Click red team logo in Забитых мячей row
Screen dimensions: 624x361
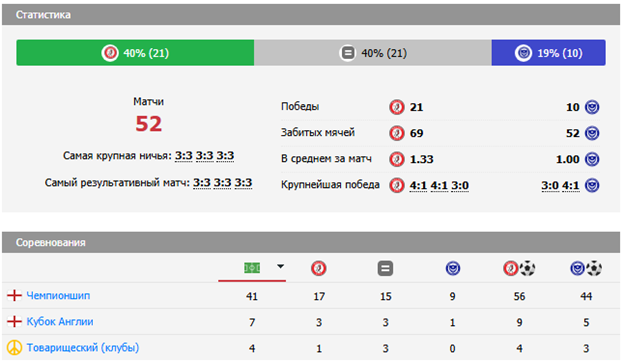[x=397, y=133]
